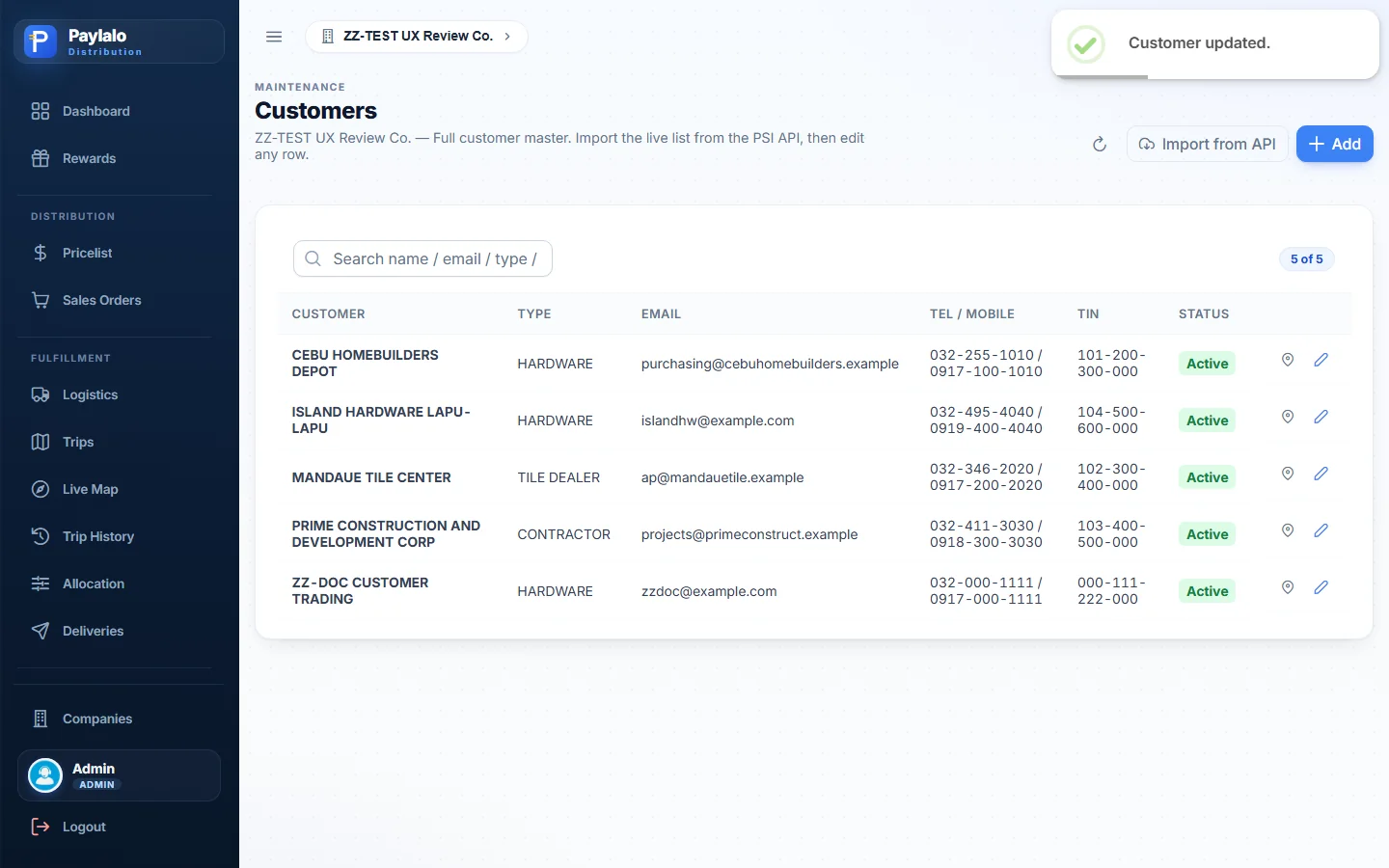Open the Allocation page
The width and height of the screenshot is (1389, 868).
tap(120, 583)
